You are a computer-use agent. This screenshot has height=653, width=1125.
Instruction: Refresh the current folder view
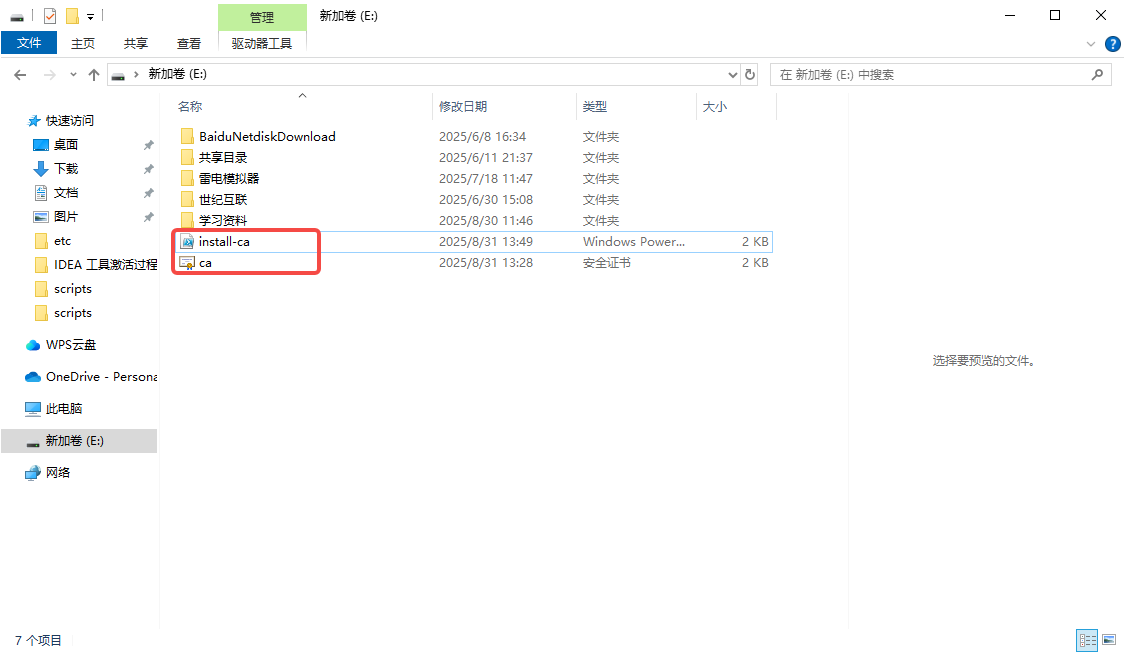751,75
